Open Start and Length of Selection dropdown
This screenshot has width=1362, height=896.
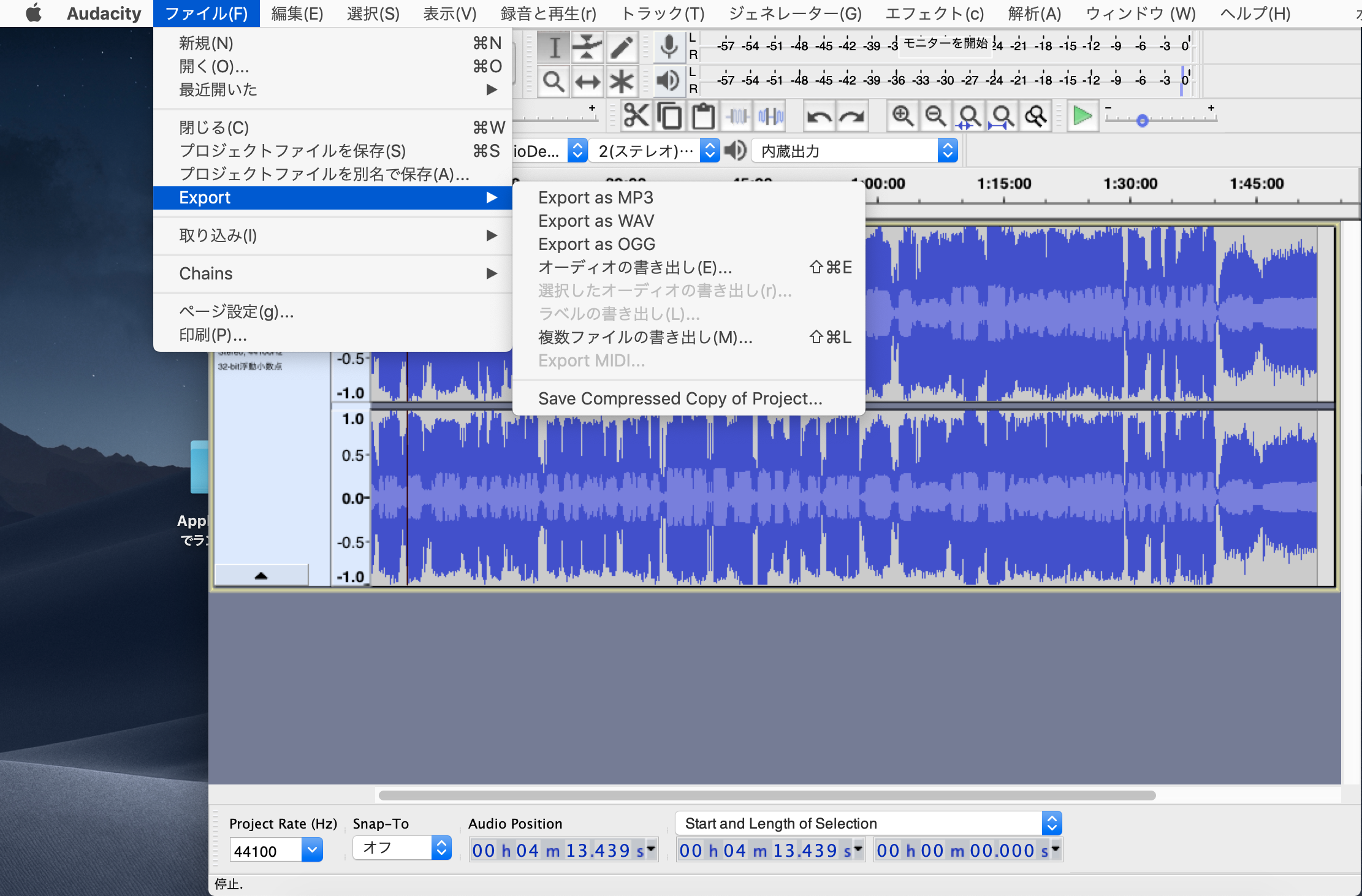[869, 823]
